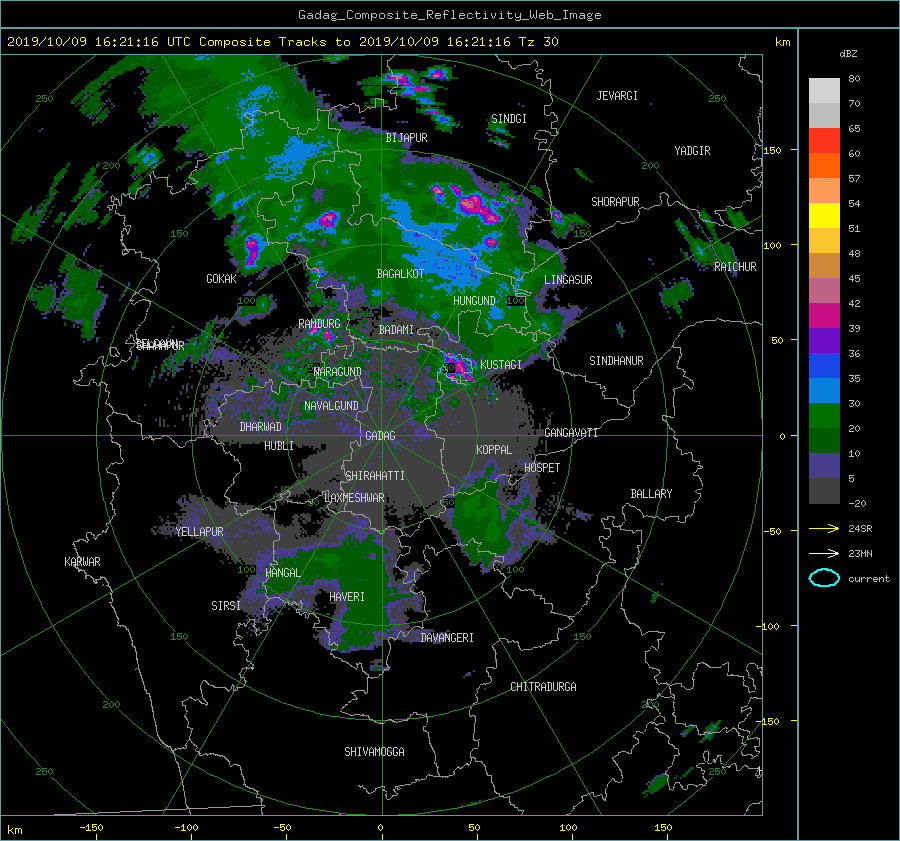Click the NAVALGUND city label
Screen dimensions: 900x841
coord(331,406)
